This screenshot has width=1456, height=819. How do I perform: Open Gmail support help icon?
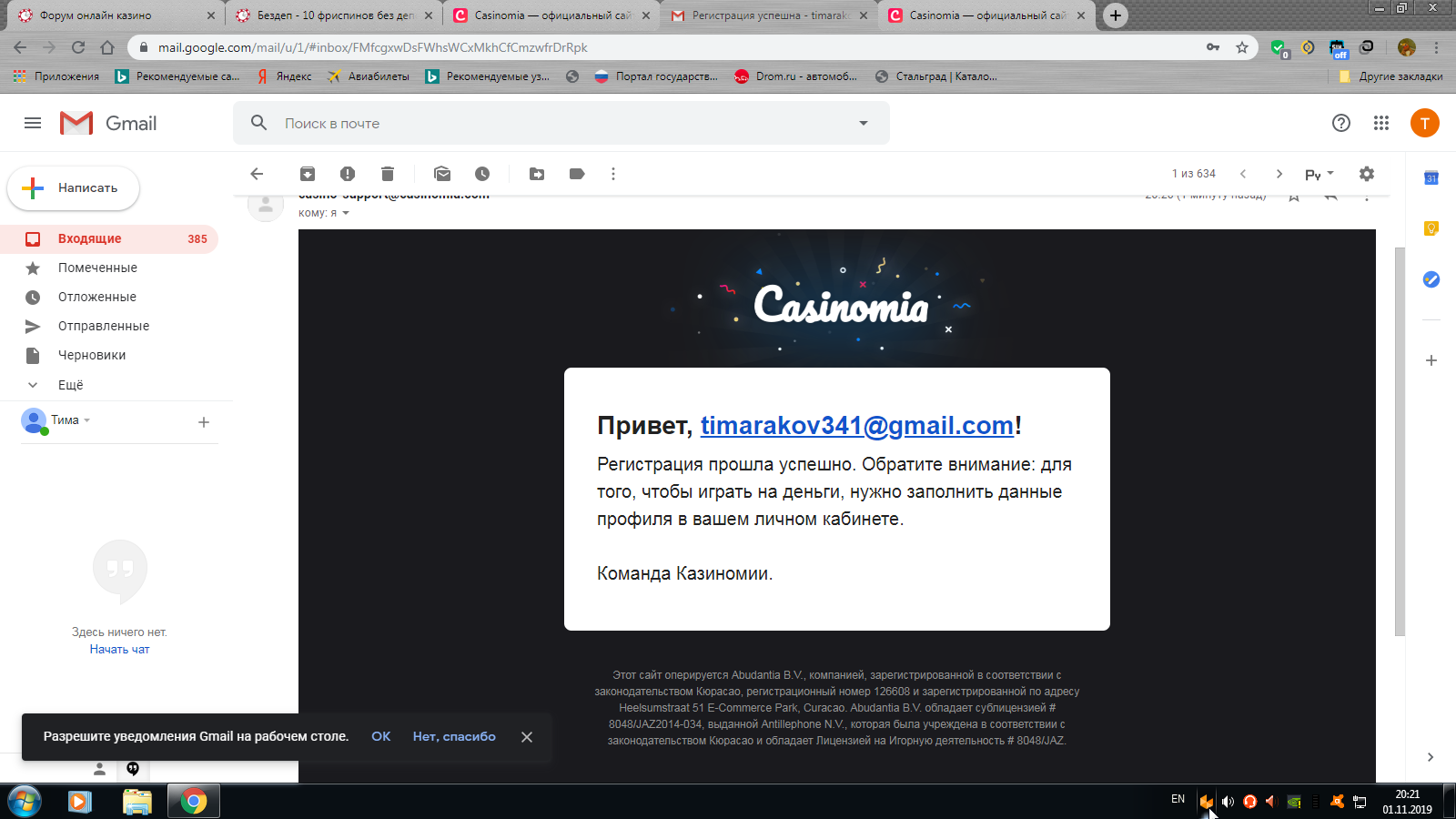click(x=1341, y=123)
